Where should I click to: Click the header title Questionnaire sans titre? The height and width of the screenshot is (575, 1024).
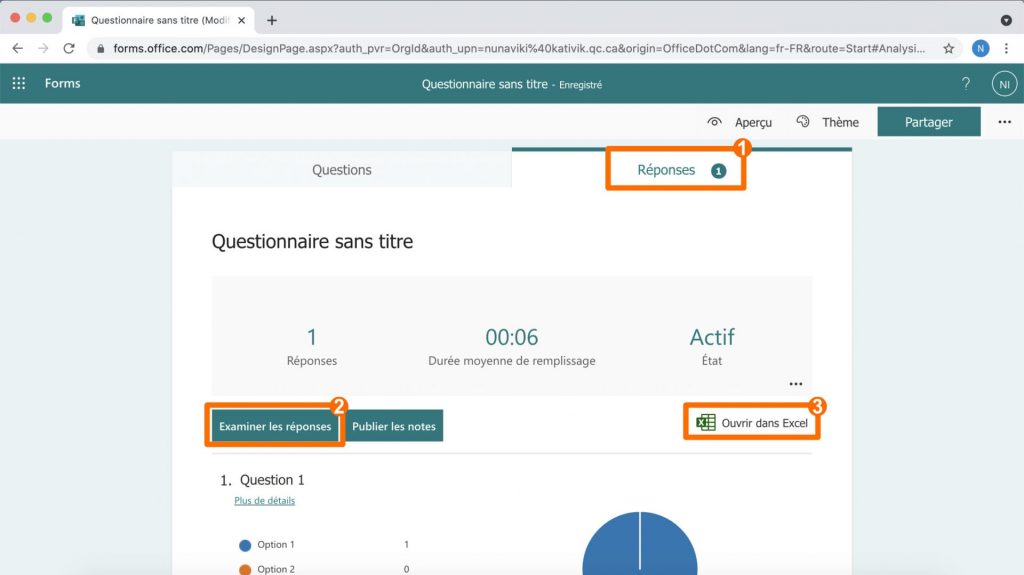click(485, 84)
